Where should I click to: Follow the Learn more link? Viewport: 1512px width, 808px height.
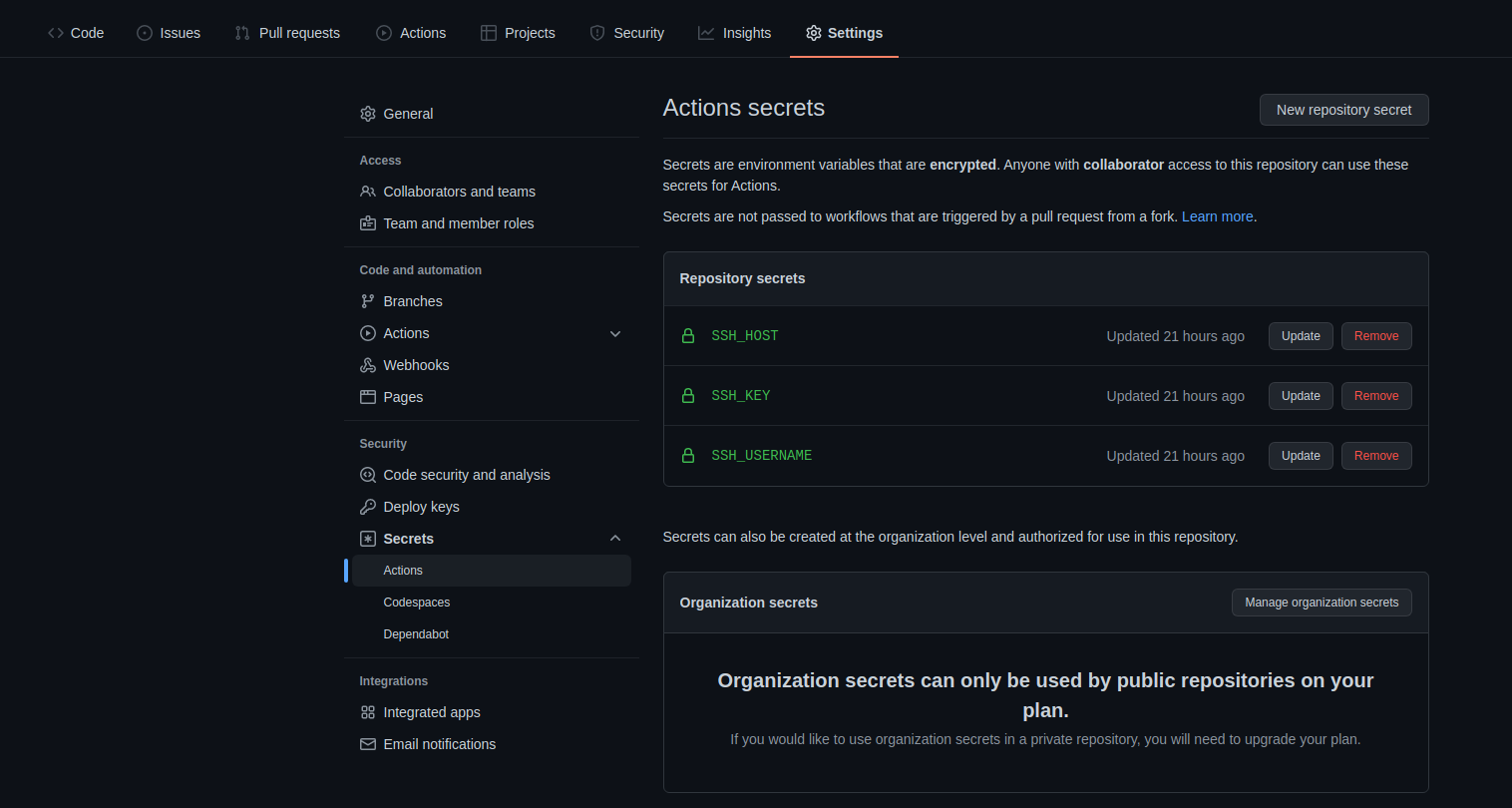pos(1217,216)
